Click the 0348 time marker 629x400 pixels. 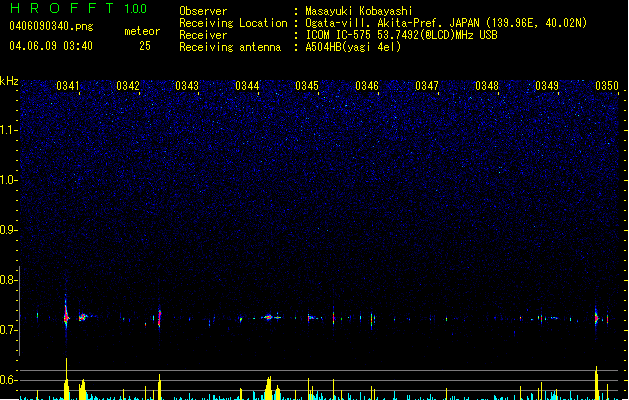tap(487, 86)
